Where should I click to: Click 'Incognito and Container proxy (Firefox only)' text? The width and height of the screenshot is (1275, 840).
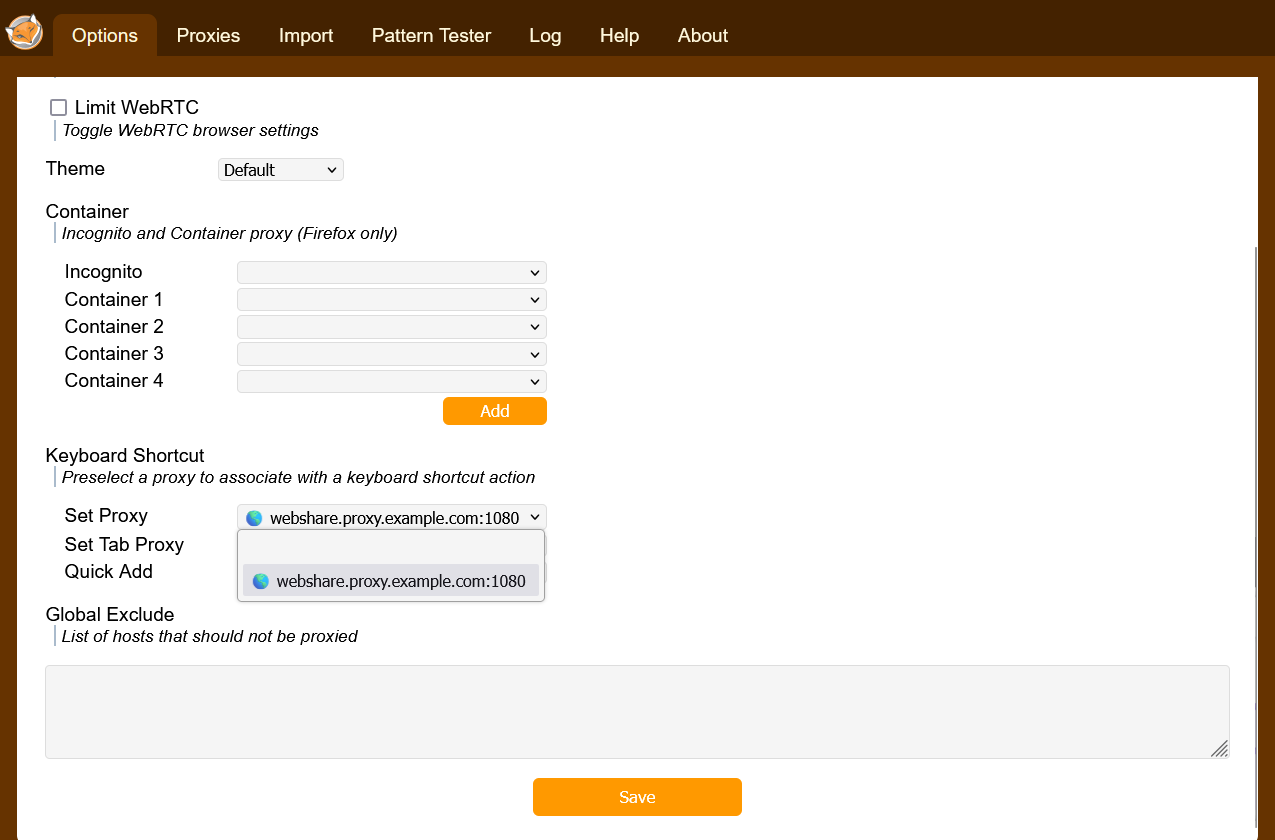[x=230, y=233]
